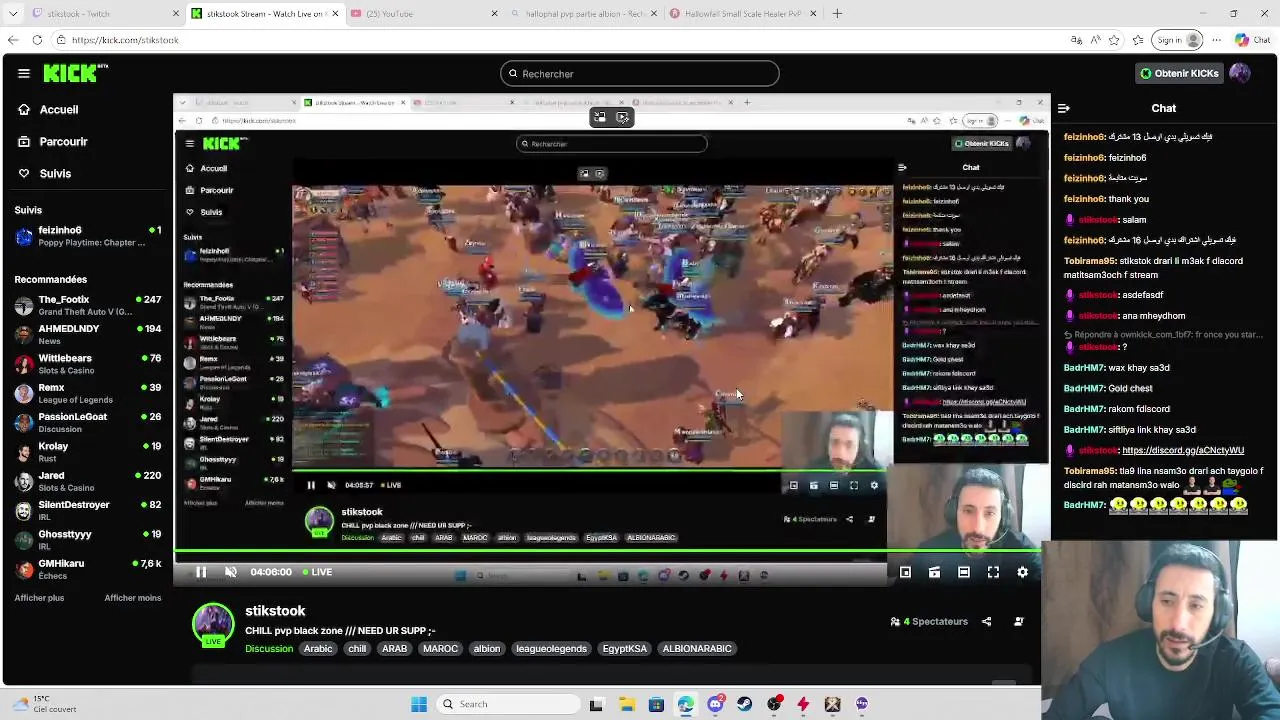Click the address bar URL
The height and width of the screenshot is (720, 1280).
(x=125, y=40)
